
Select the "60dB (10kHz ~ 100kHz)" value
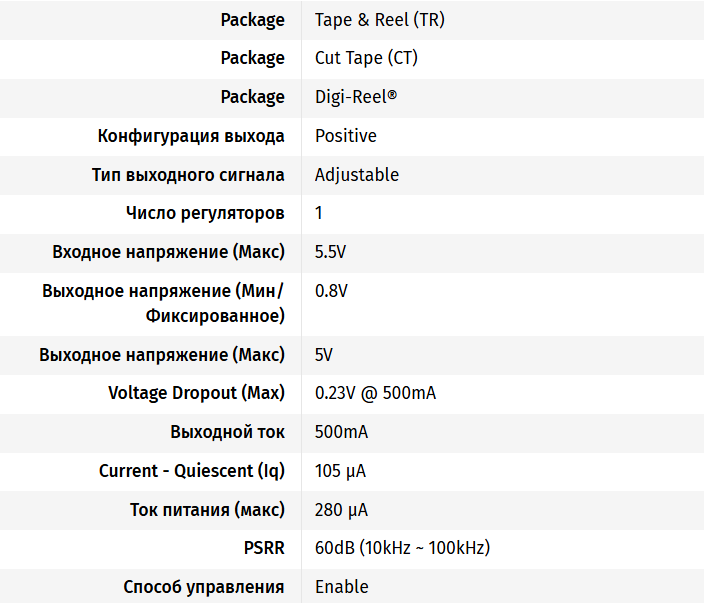click(x=402, y=548)
